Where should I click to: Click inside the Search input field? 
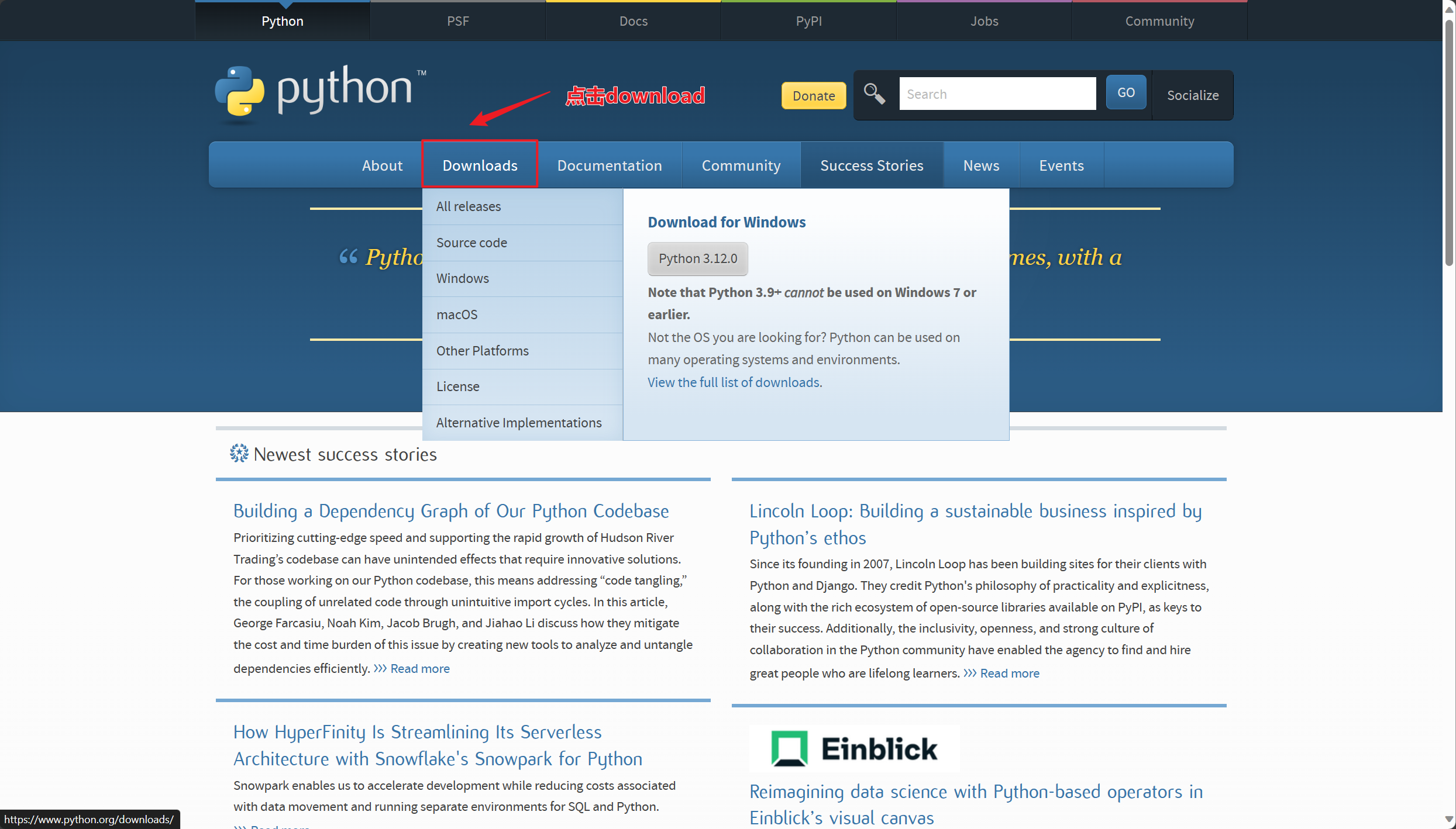pyautogui.click(x=997, y=94)
